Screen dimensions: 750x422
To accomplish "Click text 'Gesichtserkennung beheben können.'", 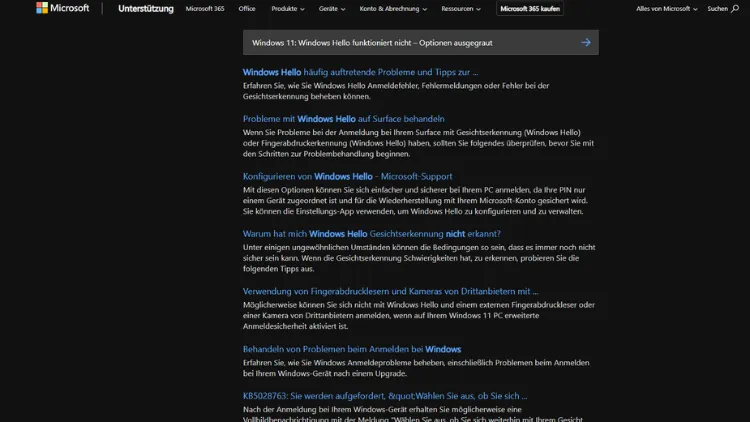I will tap(307, 97).
